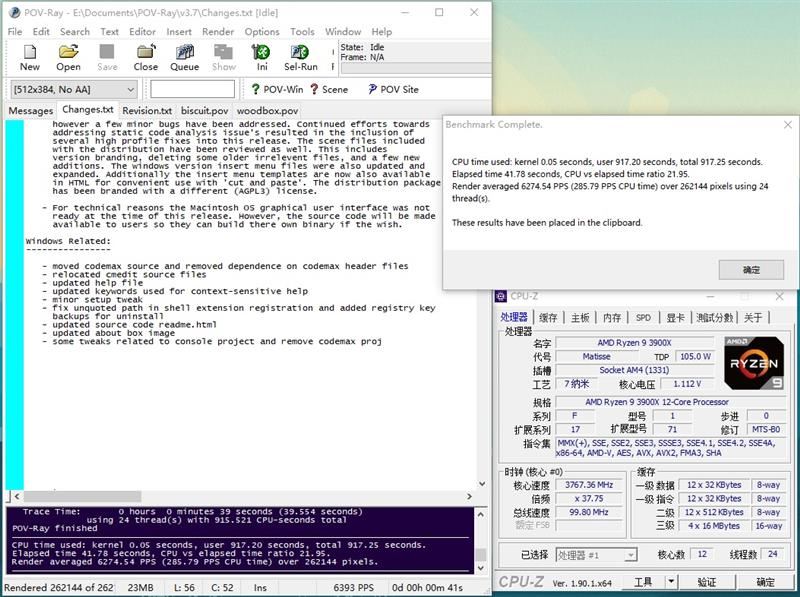This screenshot has height=597, width=800.
Task: Click the CPU-Z window title icon
Action: tap(501, 296)
